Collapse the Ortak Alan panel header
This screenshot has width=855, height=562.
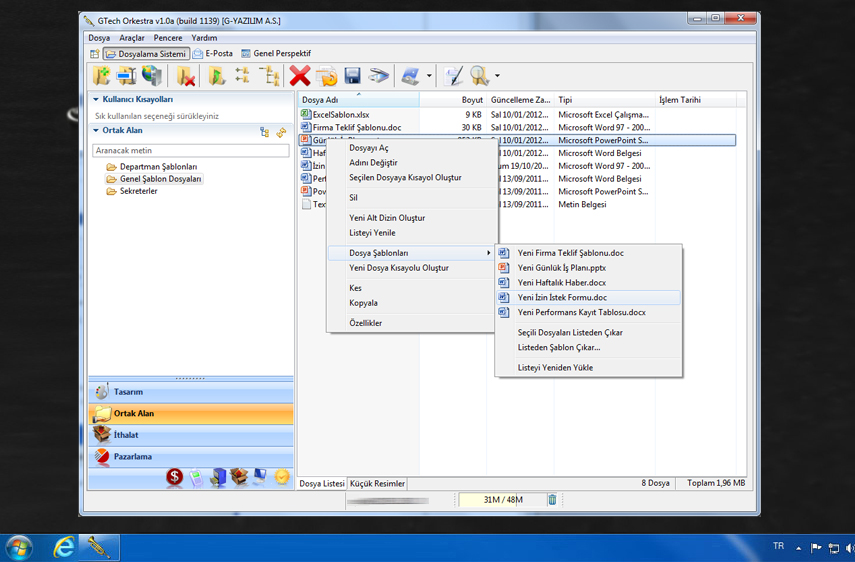pyautogui.click(x=96, y=131)
